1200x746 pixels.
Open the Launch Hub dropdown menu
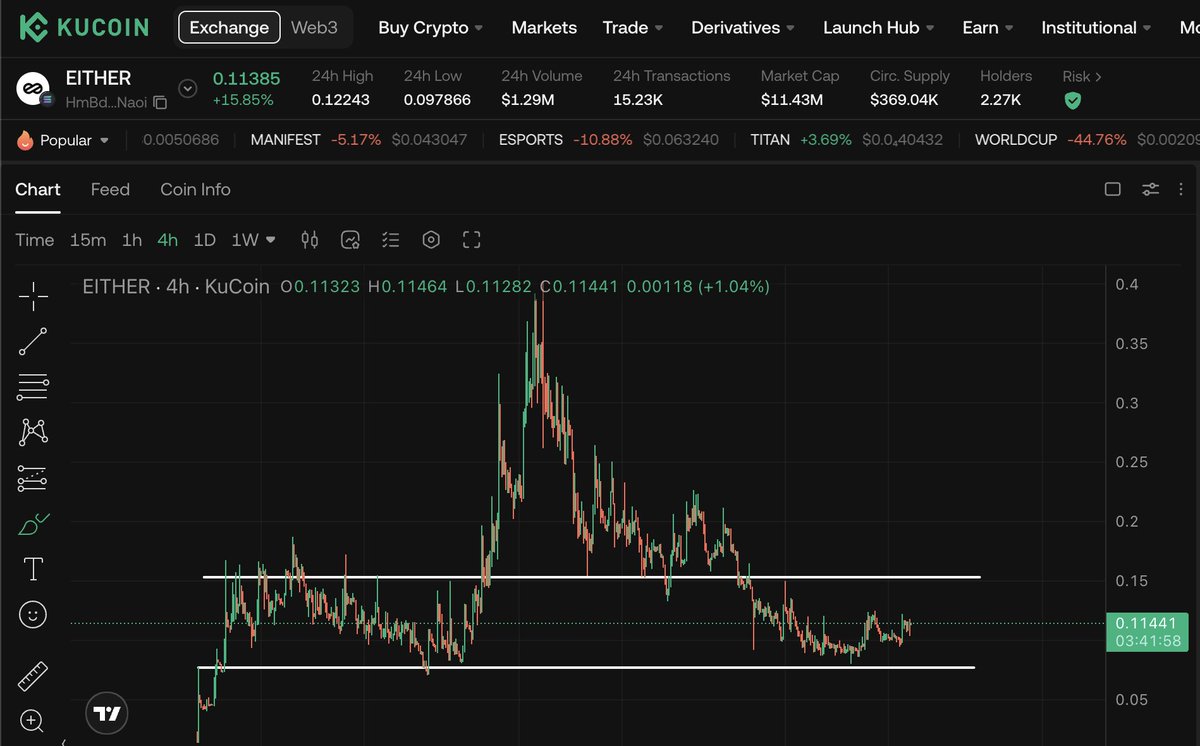[879, 28]
